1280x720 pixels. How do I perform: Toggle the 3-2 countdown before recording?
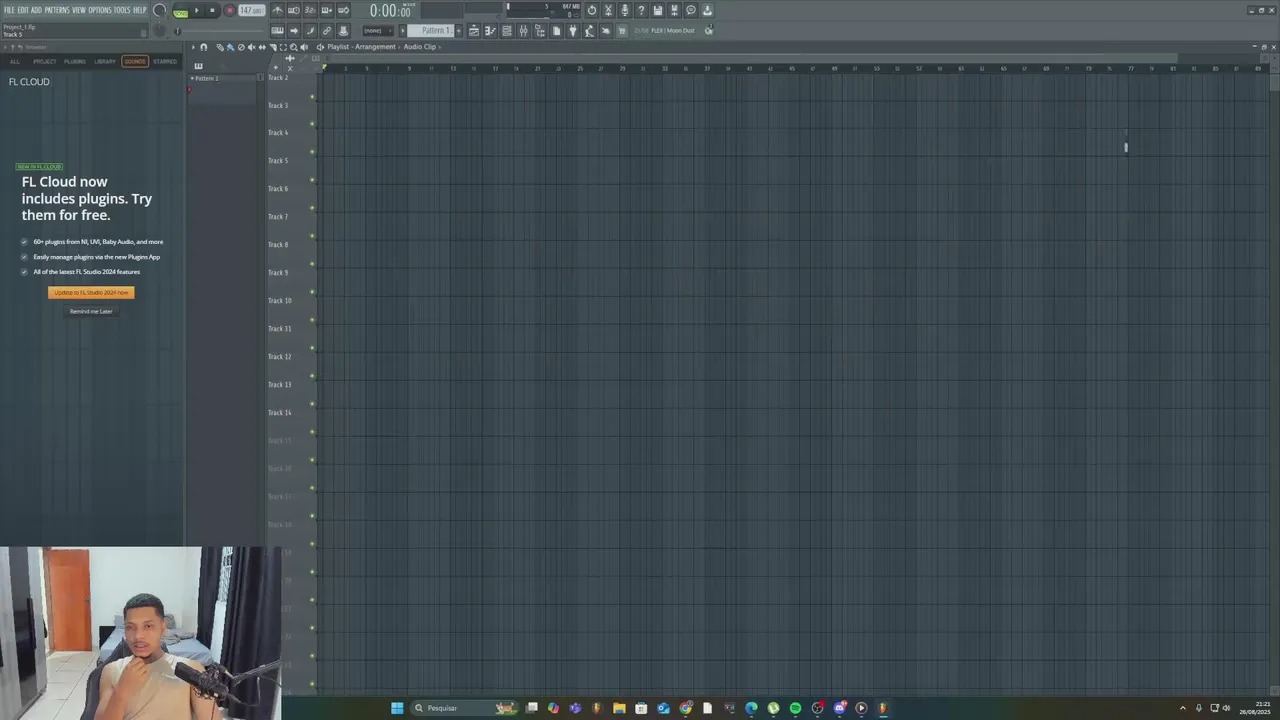tap(310, 10)
